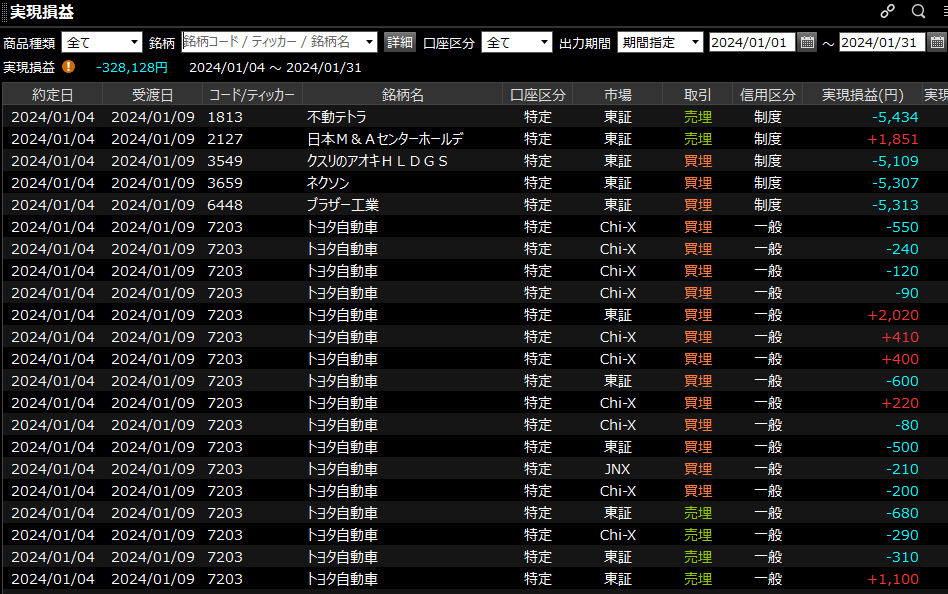Click Toyota row value -600
This screenshot has height=594, width=948.
click(902, 381)
